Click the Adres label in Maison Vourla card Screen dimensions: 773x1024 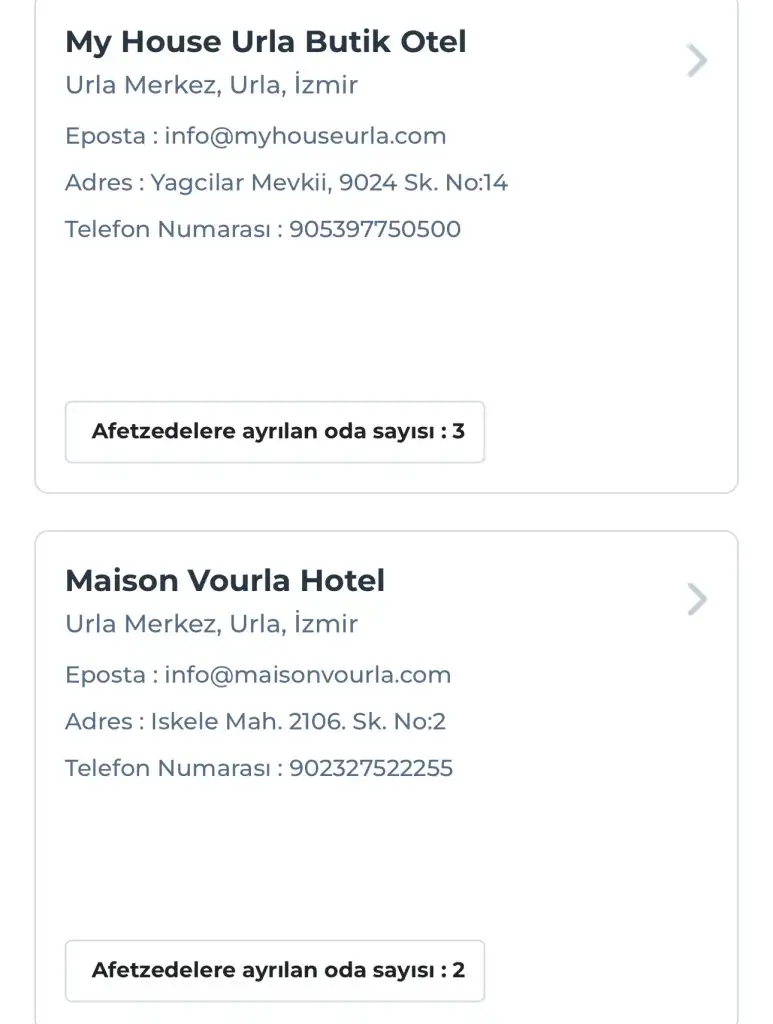pos(98,721)
